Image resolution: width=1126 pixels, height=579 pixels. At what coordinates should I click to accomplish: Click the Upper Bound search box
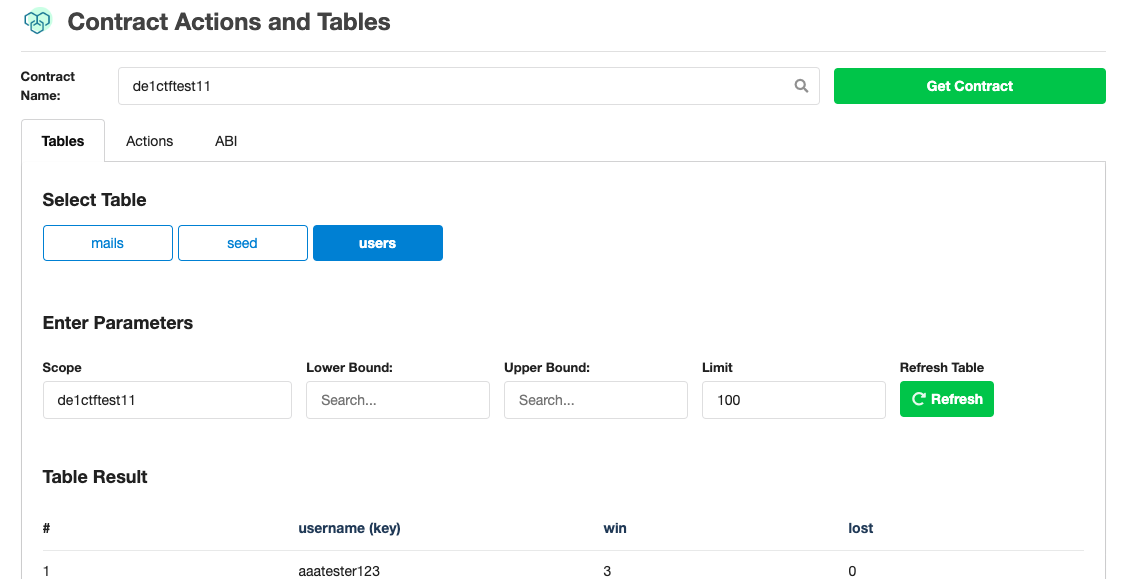(595, 400)
